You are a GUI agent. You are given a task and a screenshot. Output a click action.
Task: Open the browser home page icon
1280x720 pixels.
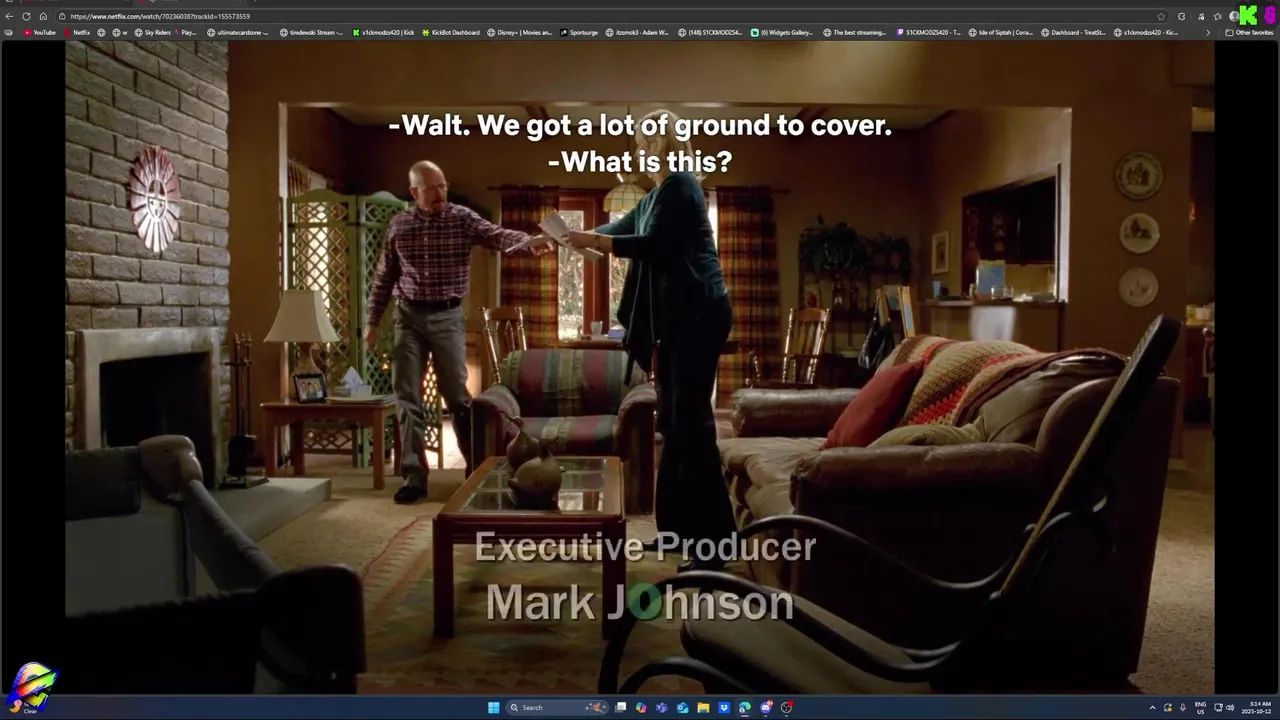pos(43,16)
